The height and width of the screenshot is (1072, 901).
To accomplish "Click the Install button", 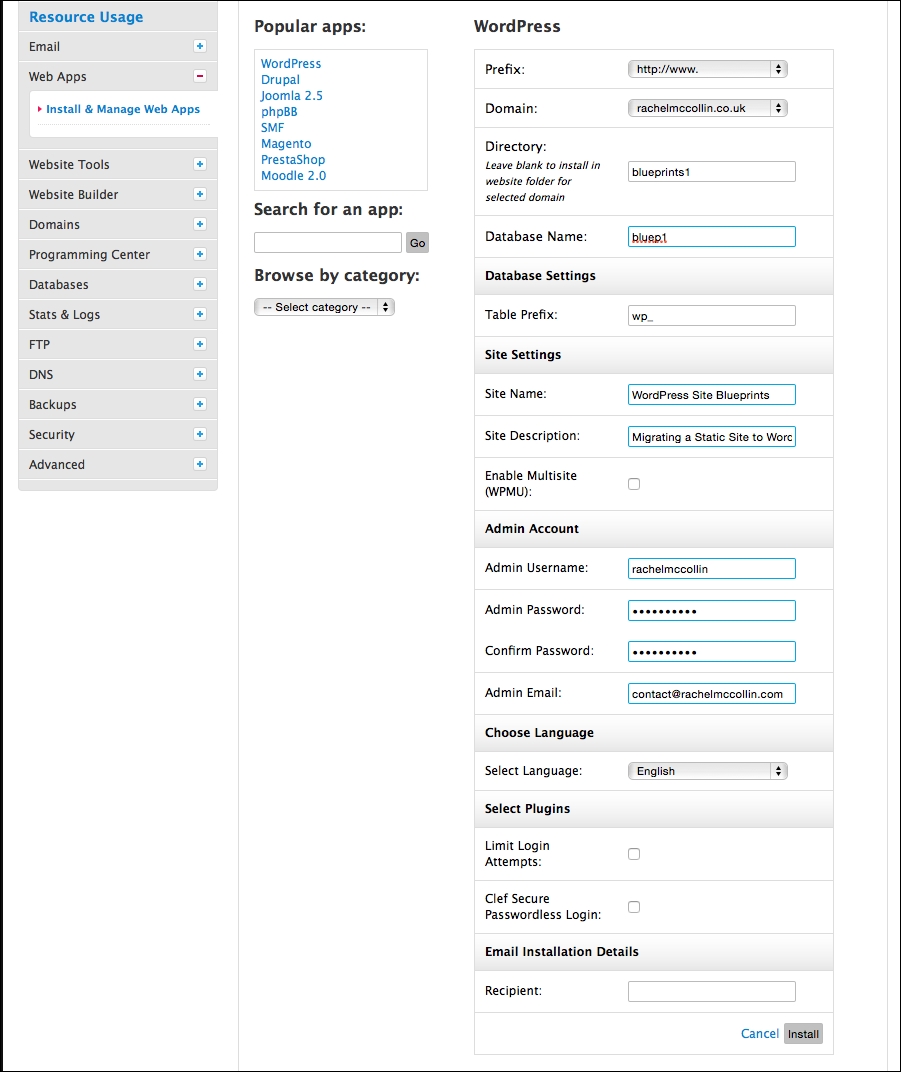I will 803,1034.
